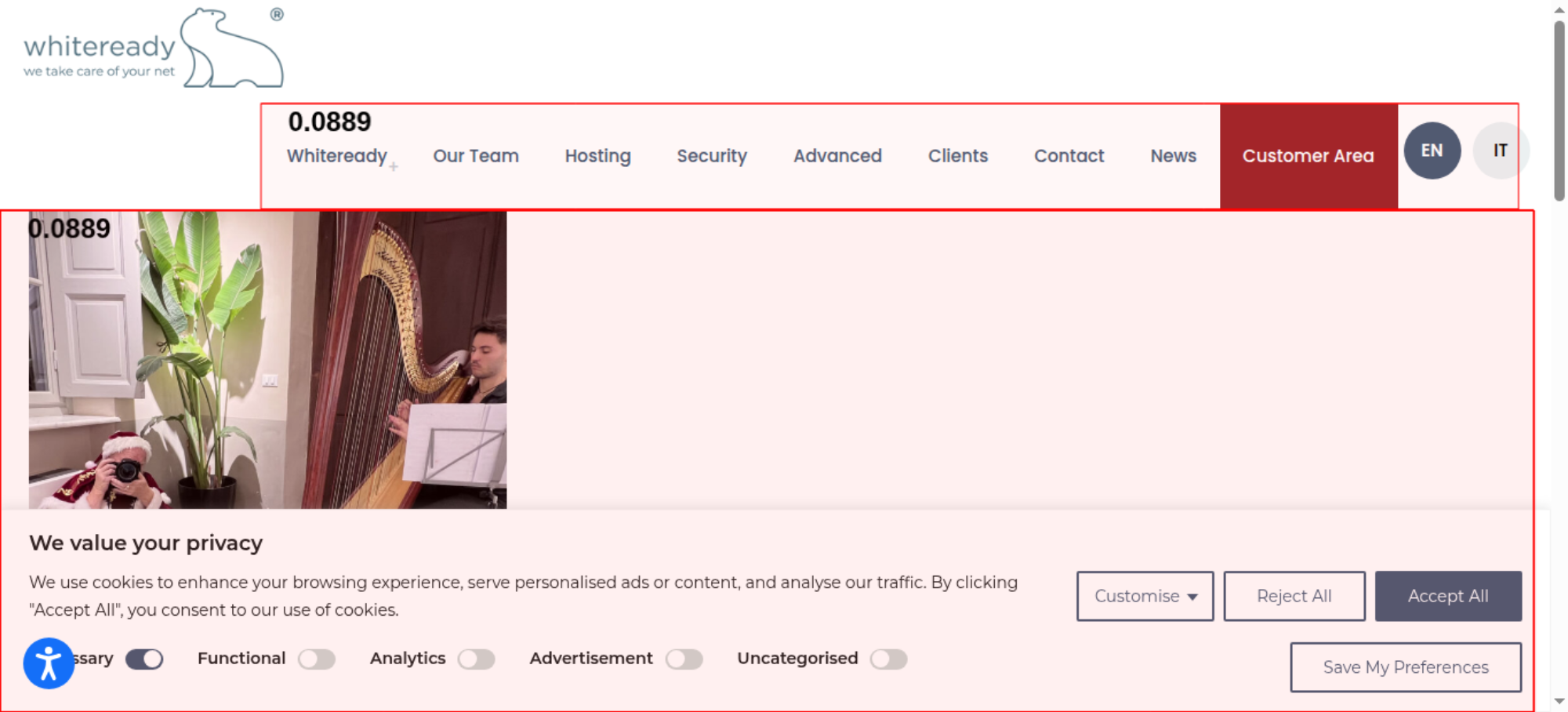Switch language to English EN
1568x712 pixels.
point(1432,151)
